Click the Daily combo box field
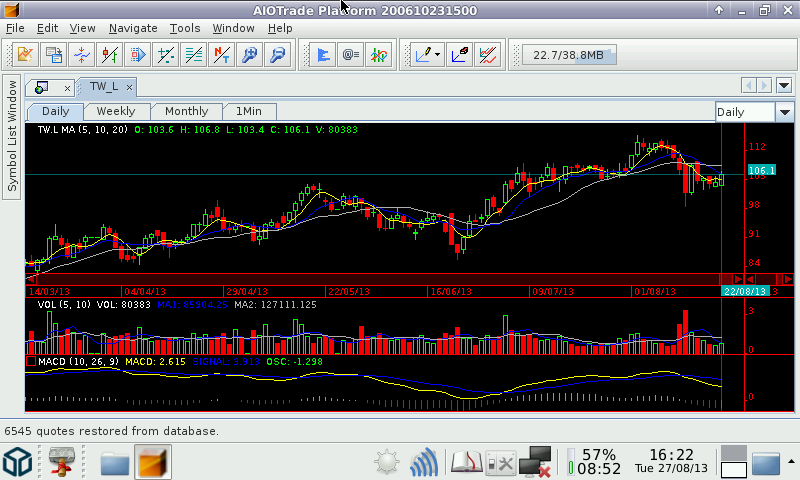This screenshot has height=480, width=800. [745, 112]
